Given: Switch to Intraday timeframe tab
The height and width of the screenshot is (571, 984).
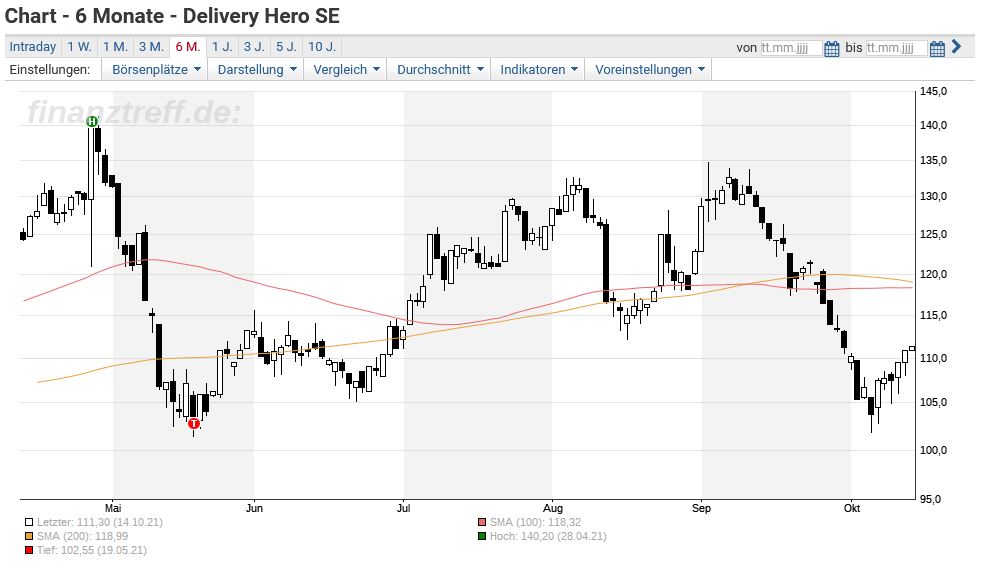Looking at the screenshot, I should 33,47.
